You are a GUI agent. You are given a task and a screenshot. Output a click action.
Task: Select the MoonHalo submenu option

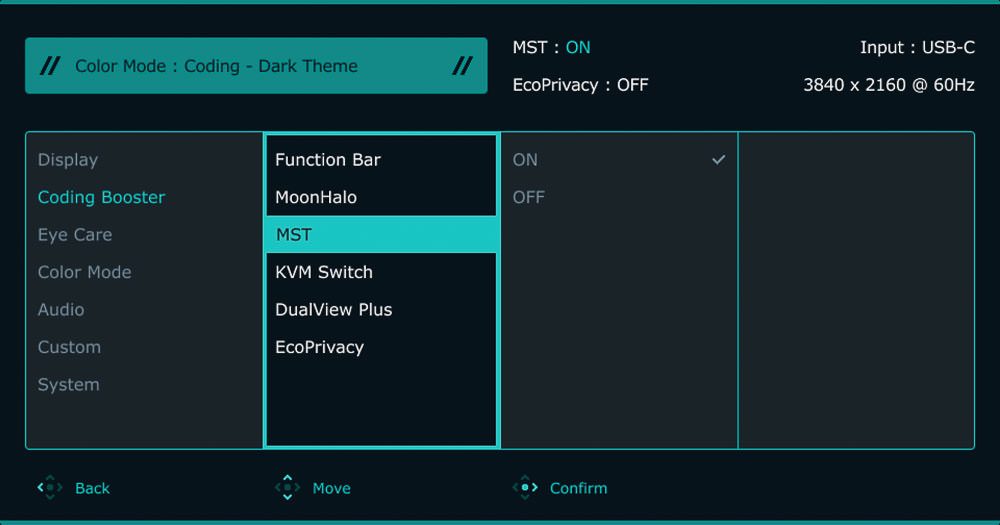(x=316, y=197)
